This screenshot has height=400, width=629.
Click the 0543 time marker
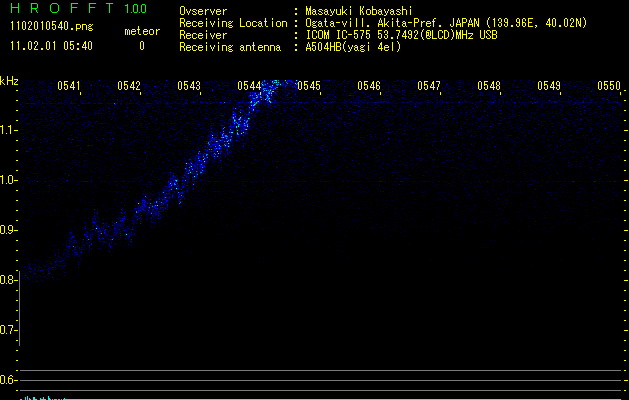pos(189,86)
